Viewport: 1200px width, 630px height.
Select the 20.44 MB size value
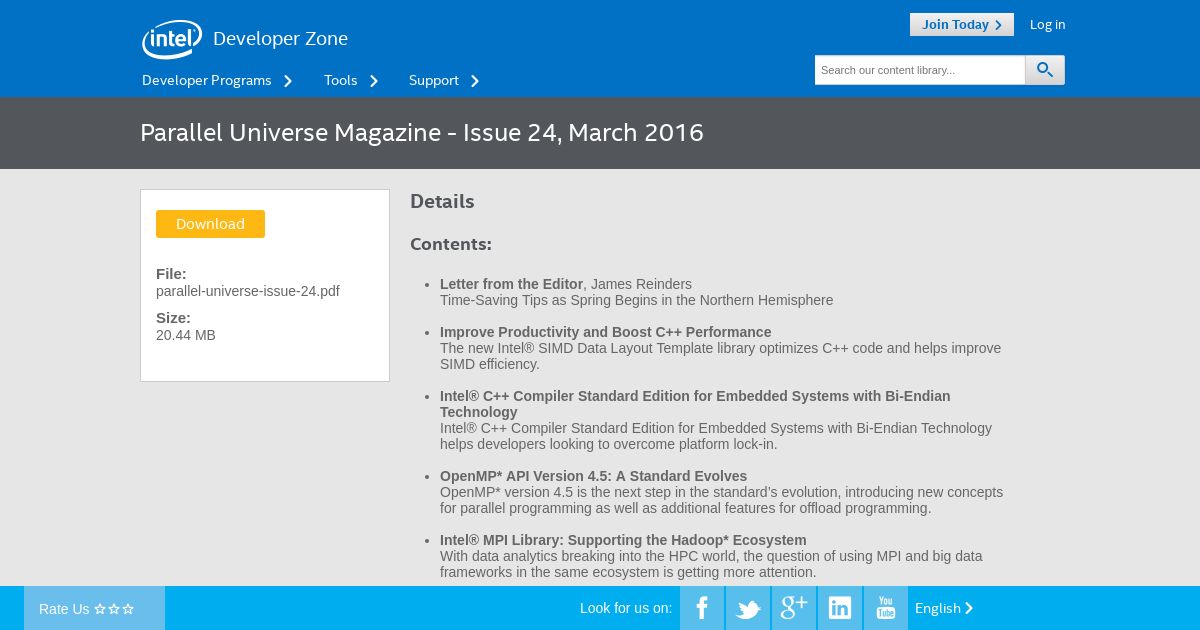(x=186, y=335)
